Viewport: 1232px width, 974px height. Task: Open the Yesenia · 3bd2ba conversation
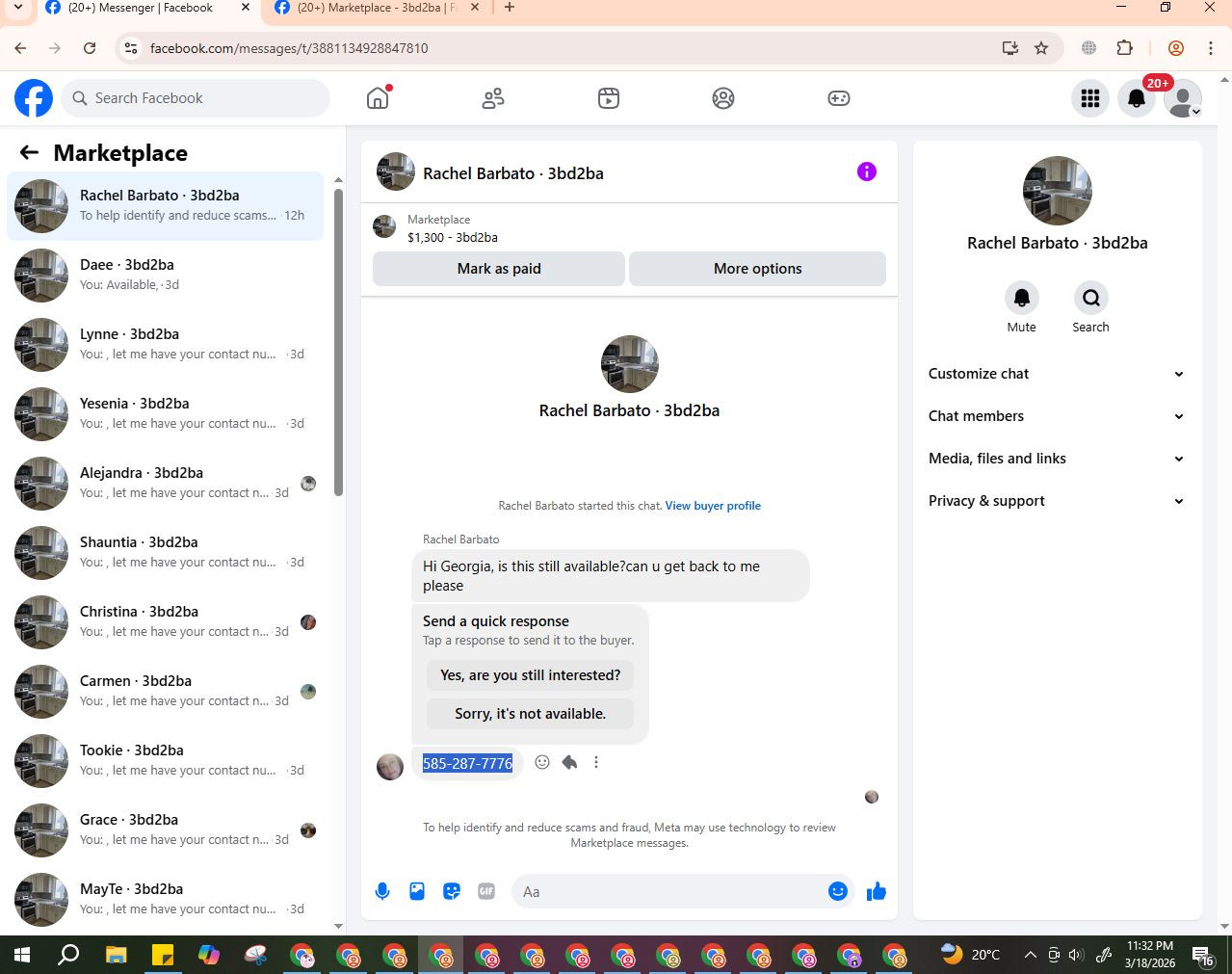166,414
